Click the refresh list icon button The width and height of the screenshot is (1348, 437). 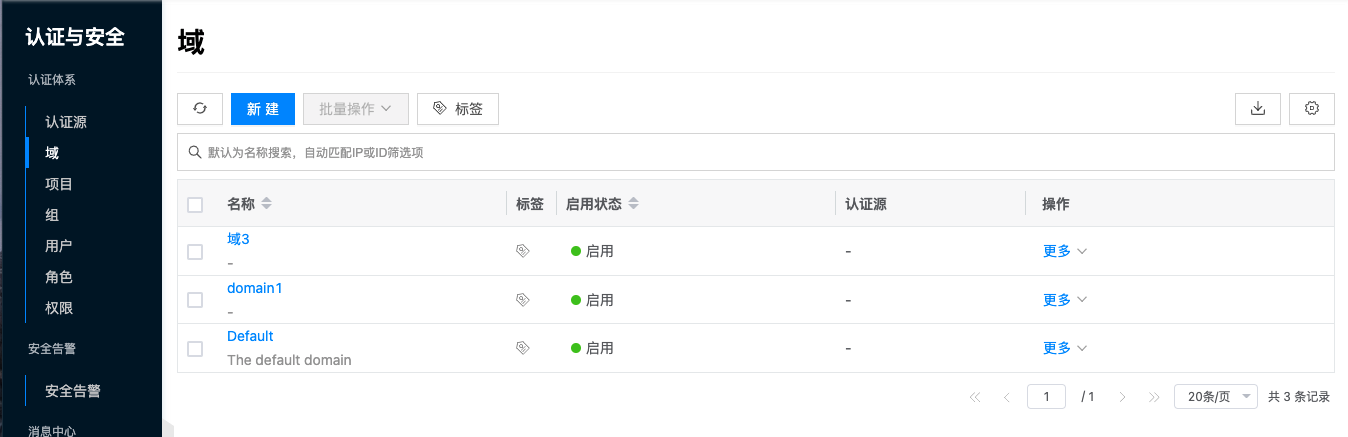coord(200,109)
